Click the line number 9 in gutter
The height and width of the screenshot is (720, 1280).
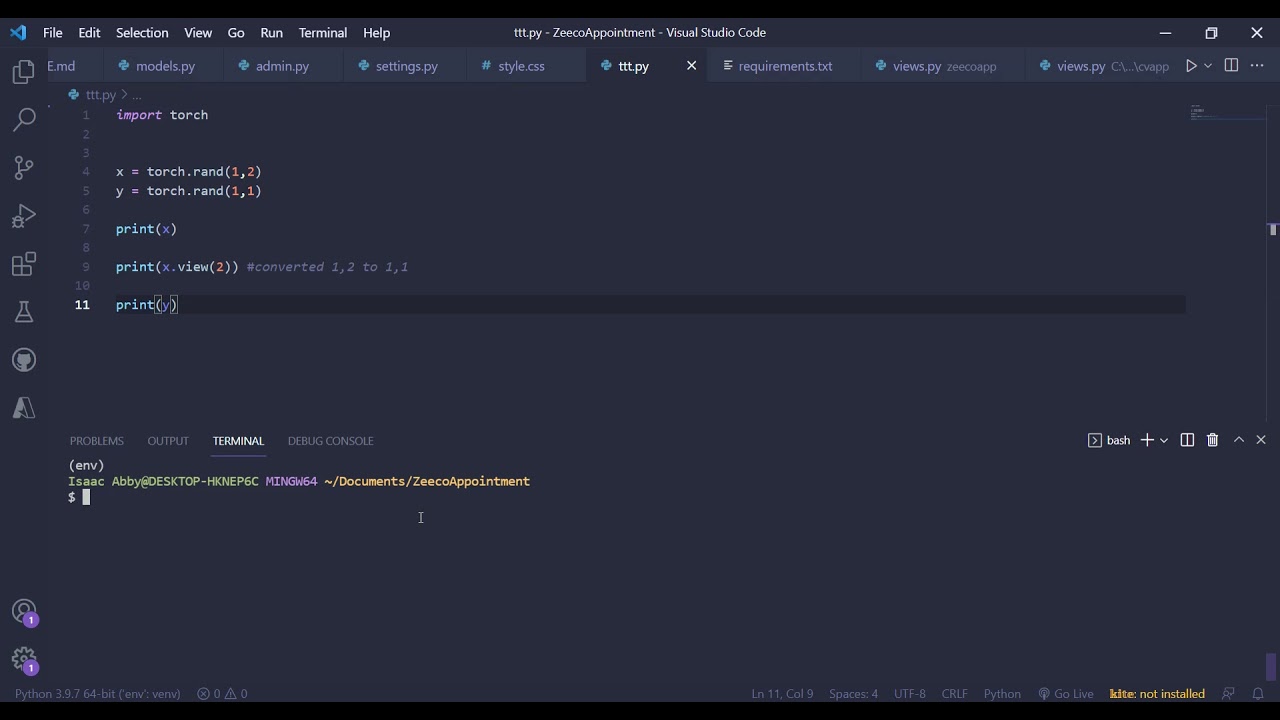[x=86, y=267]
